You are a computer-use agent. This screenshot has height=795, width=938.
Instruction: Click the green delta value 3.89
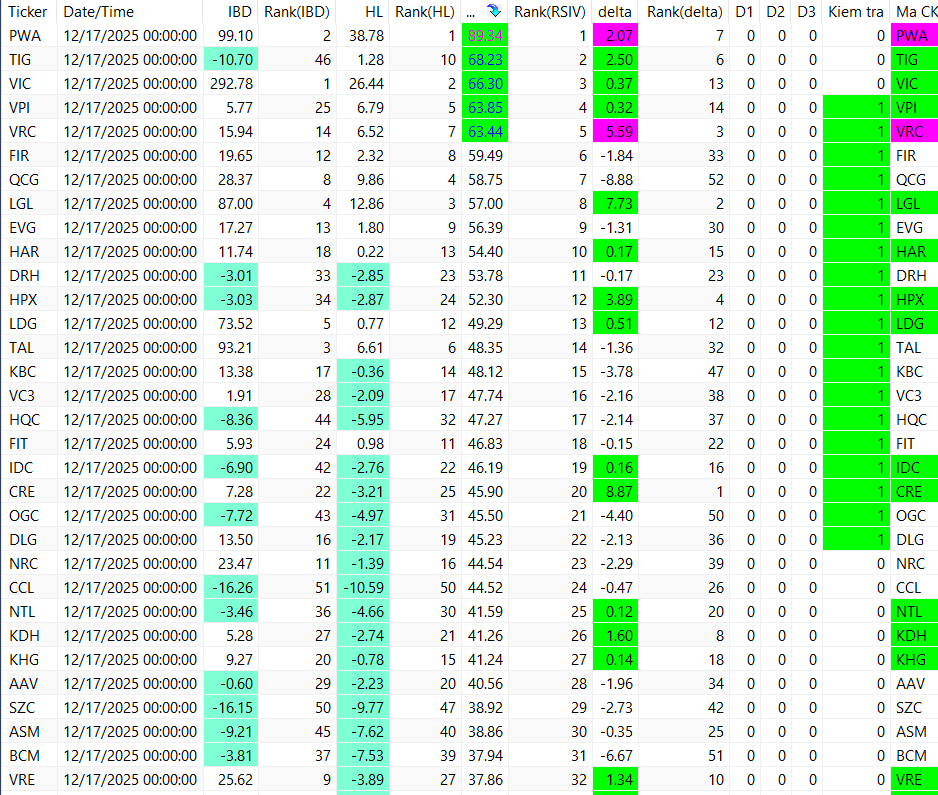pyautogui.click(x=615, y=300)
